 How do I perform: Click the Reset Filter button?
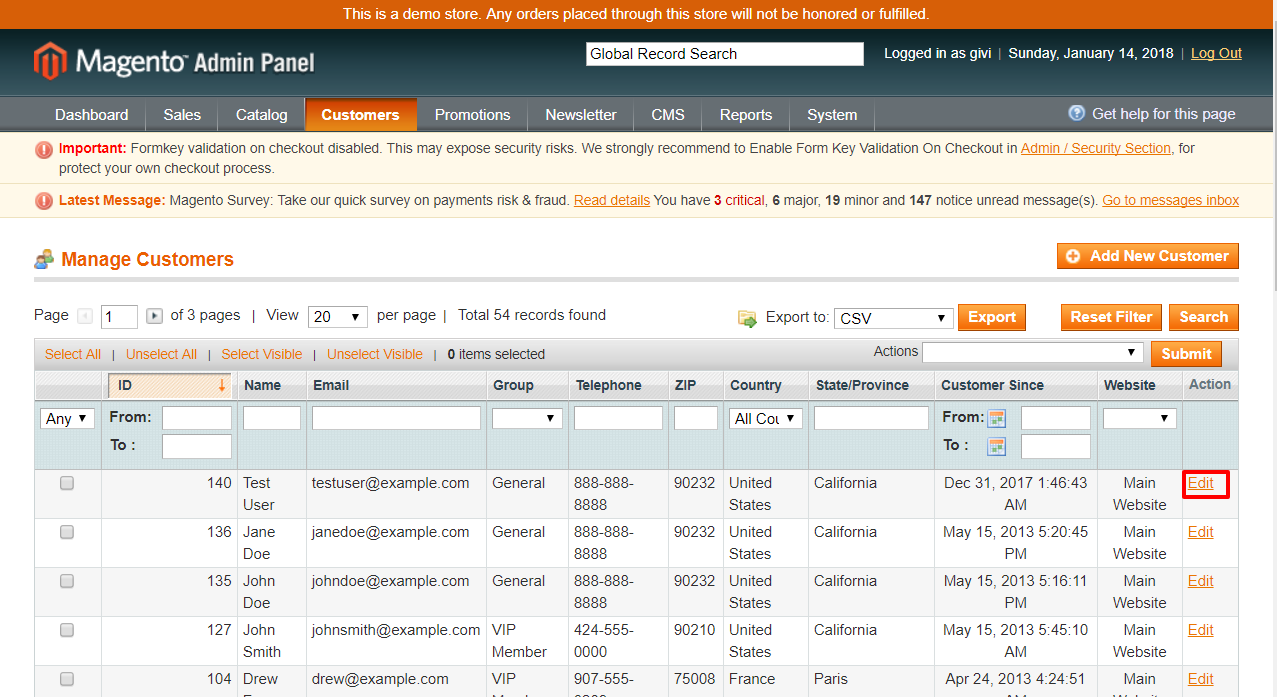1112,317
